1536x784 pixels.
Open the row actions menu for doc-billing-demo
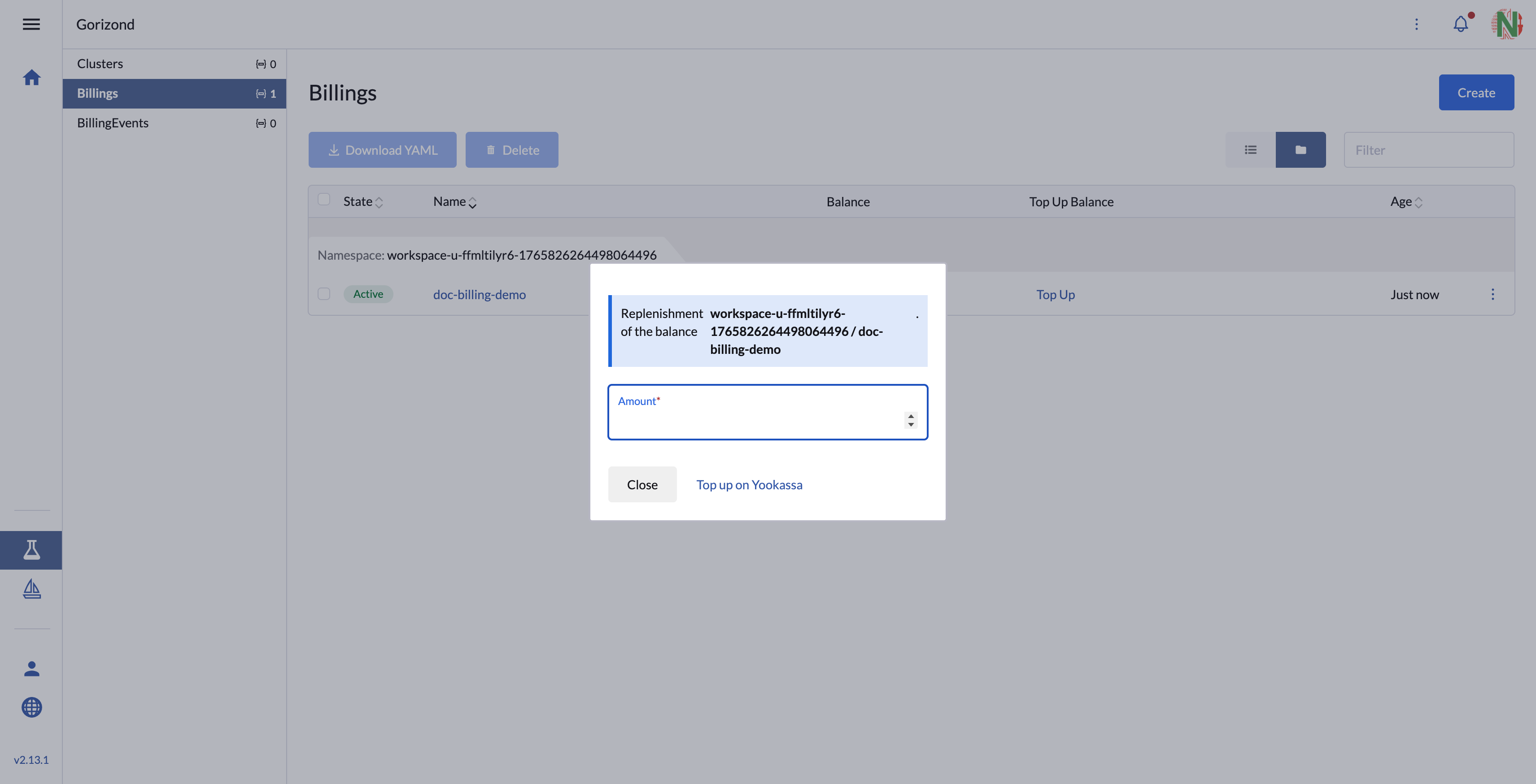[x=1493, y=294]
